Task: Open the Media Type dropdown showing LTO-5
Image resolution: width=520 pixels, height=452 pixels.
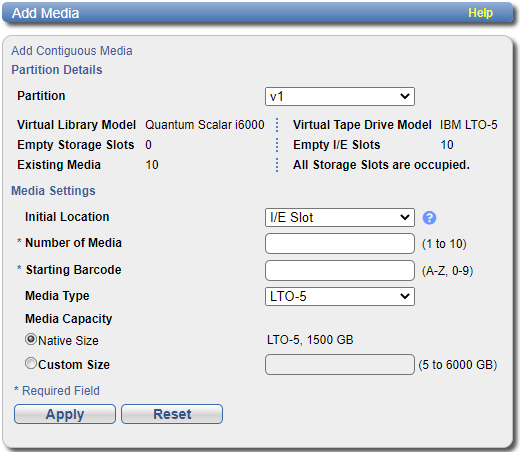Action: 340,296
